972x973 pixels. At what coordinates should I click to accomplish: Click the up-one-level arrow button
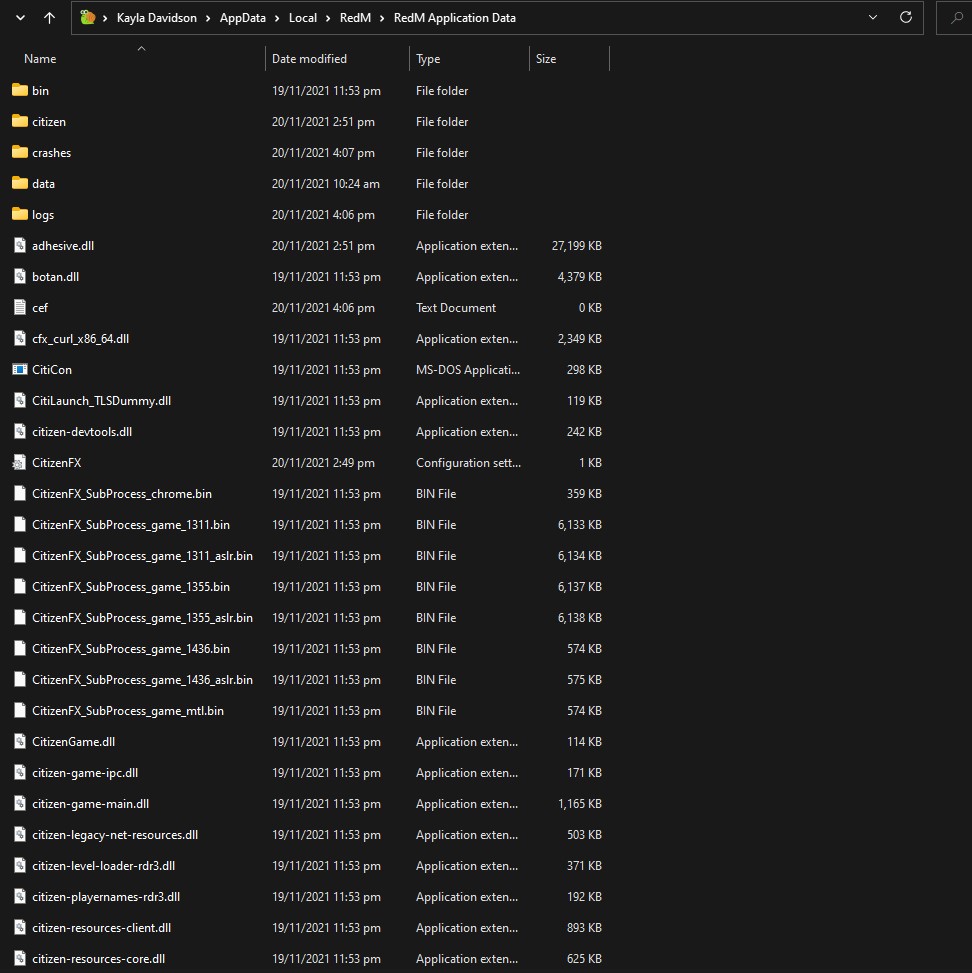pyautogui.click(x=49, y=18)
